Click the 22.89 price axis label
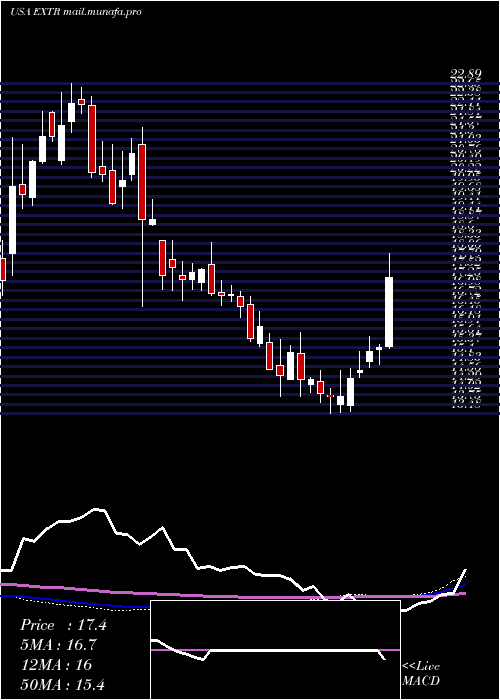The height and width of the screenshot is (700, 500). (x=466, y=76)
